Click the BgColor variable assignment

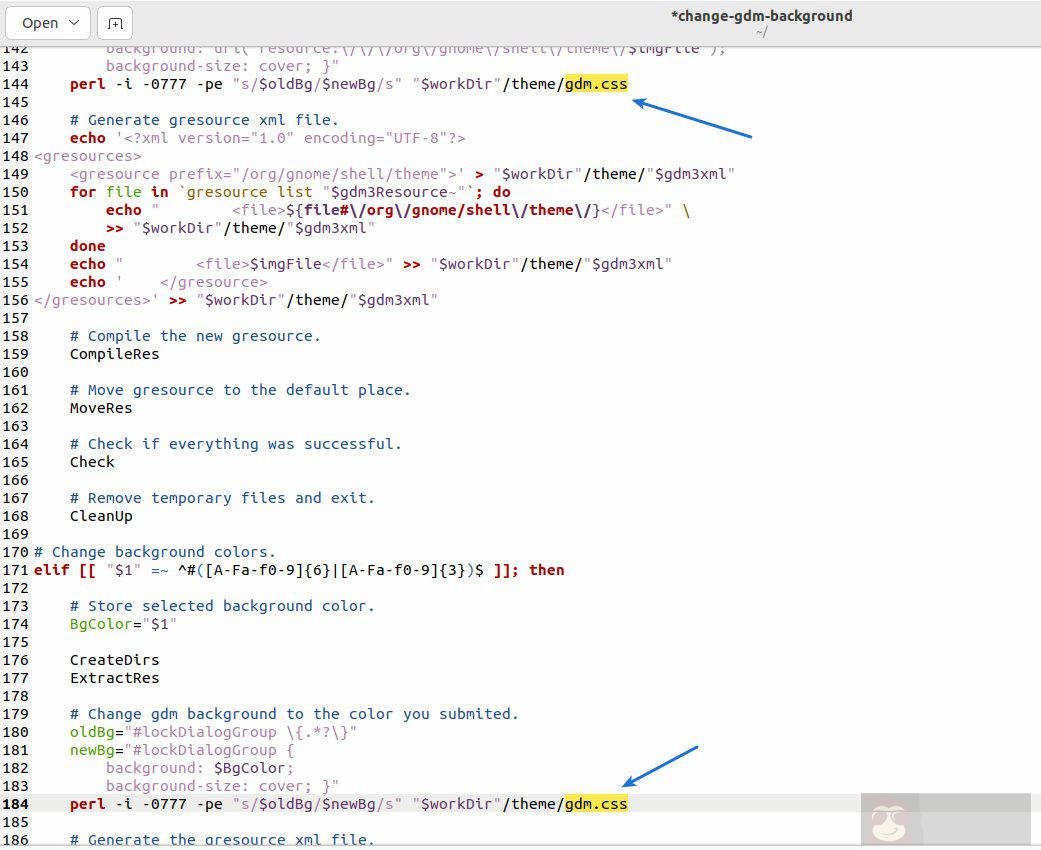click(x=97, y=624)
